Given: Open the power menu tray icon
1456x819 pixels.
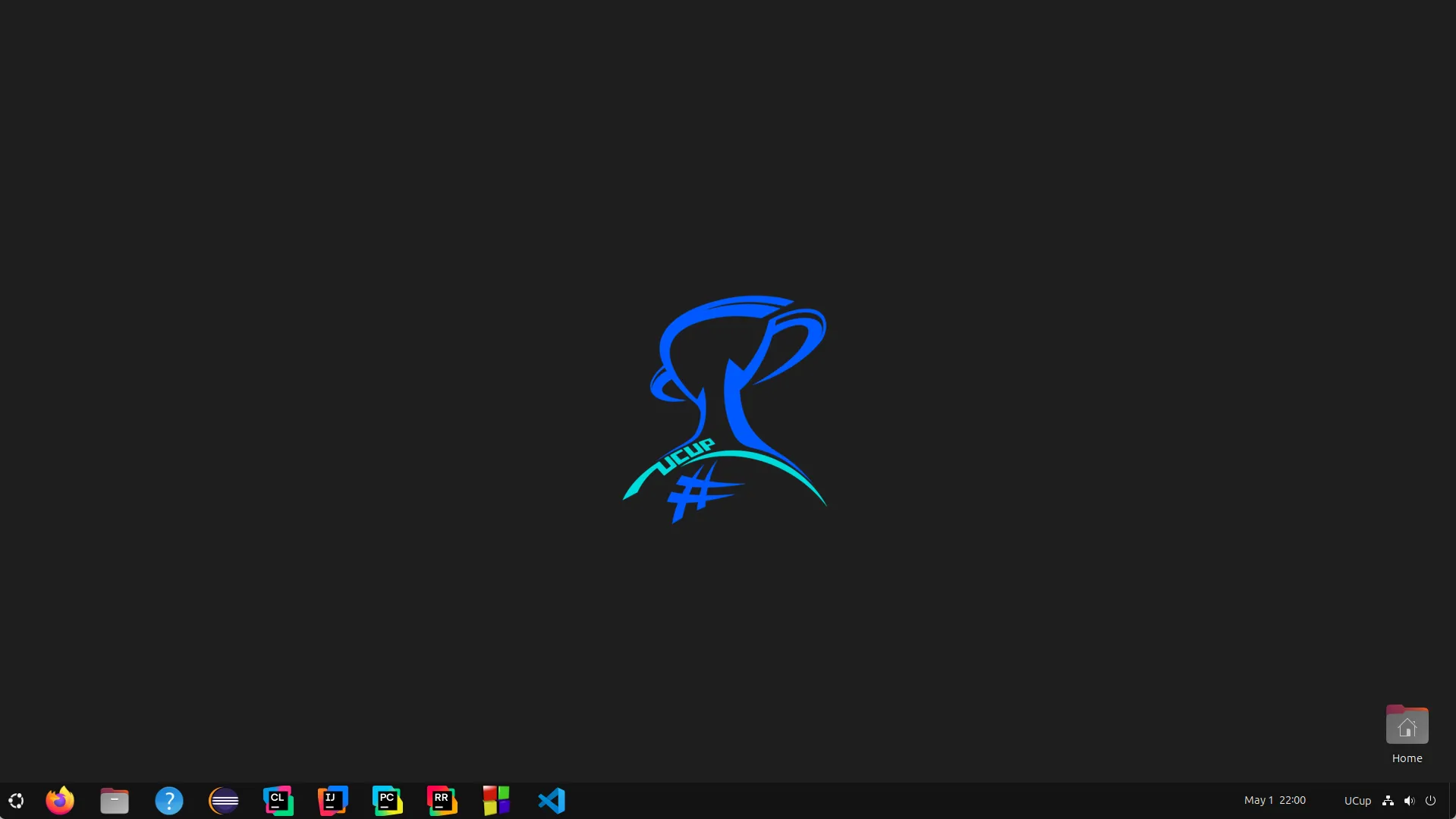Looking at the screenshot, I should [1430, 801].
